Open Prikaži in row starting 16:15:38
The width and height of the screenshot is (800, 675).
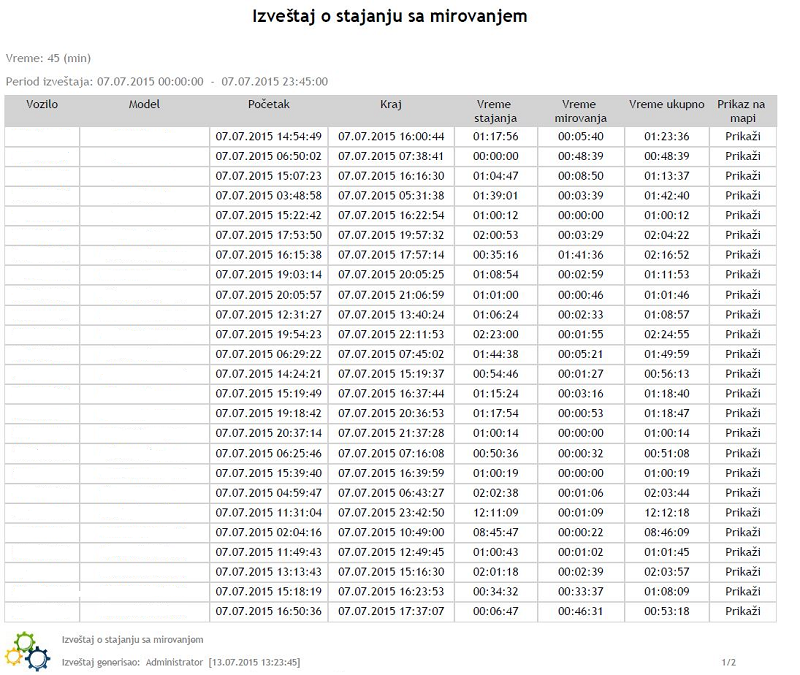(742, 255)
